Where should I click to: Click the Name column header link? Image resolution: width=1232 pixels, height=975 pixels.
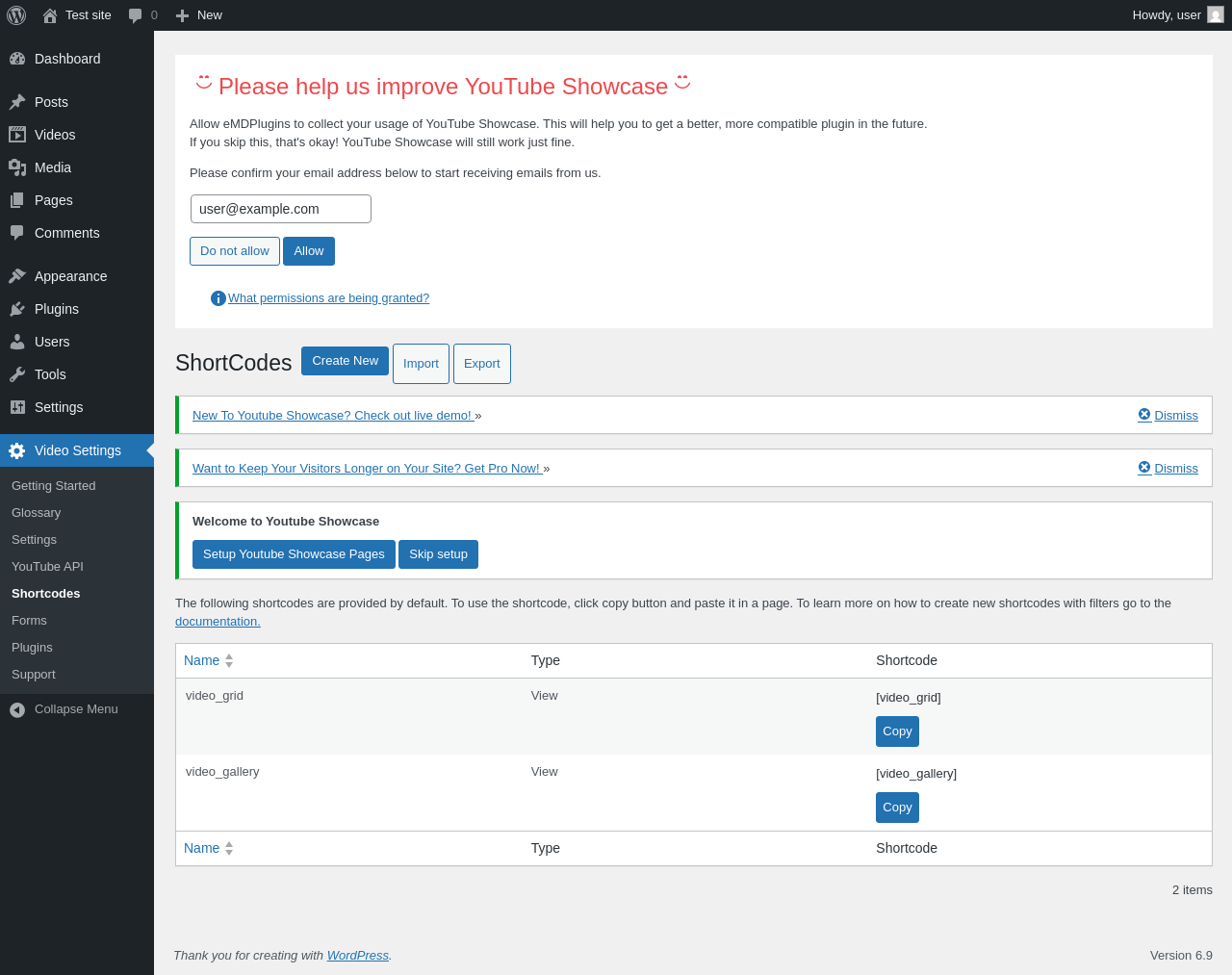click(x=201, y=660)
